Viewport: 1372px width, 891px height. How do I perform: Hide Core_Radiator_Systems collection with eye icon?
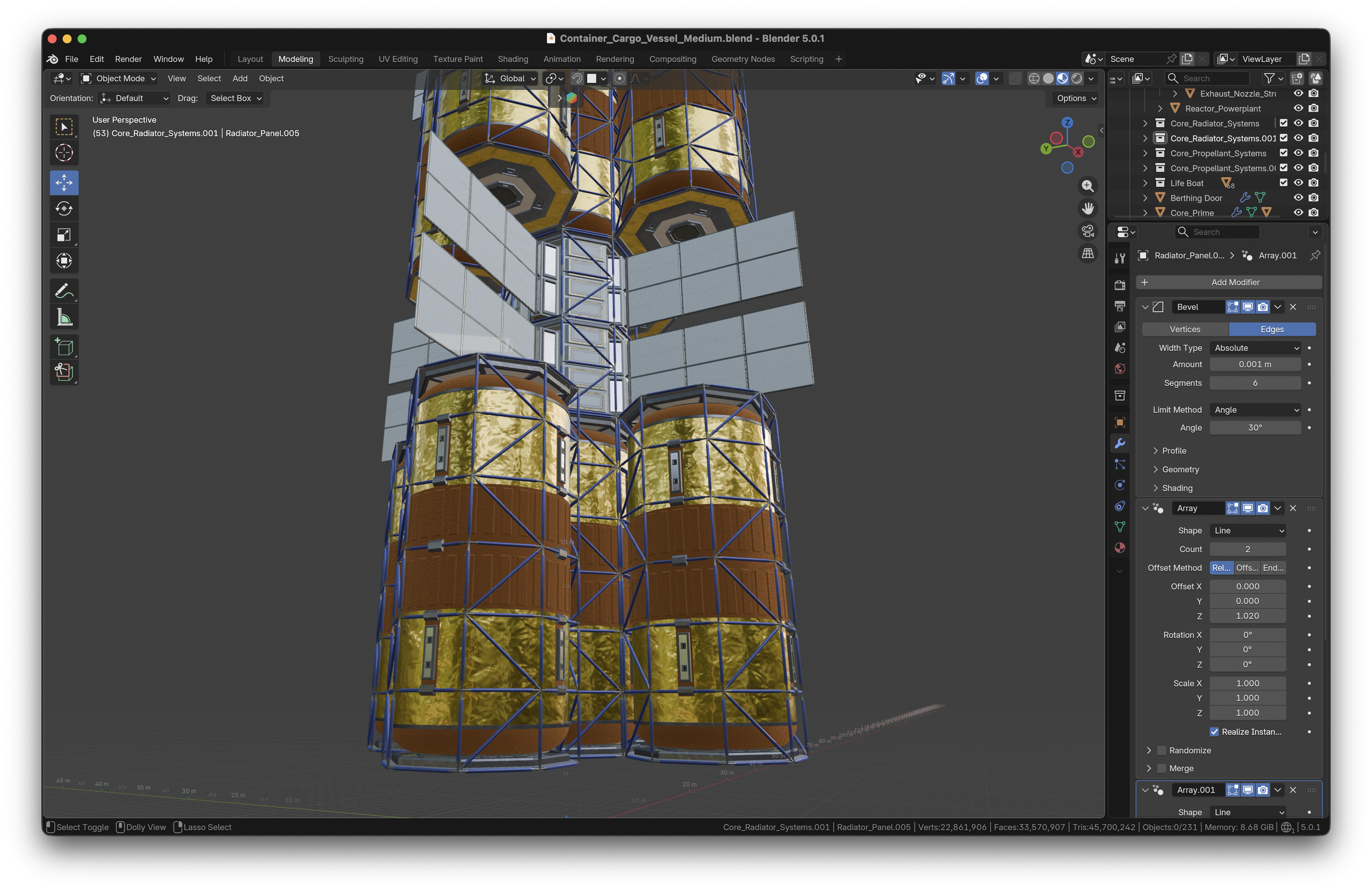[1298, 123]
